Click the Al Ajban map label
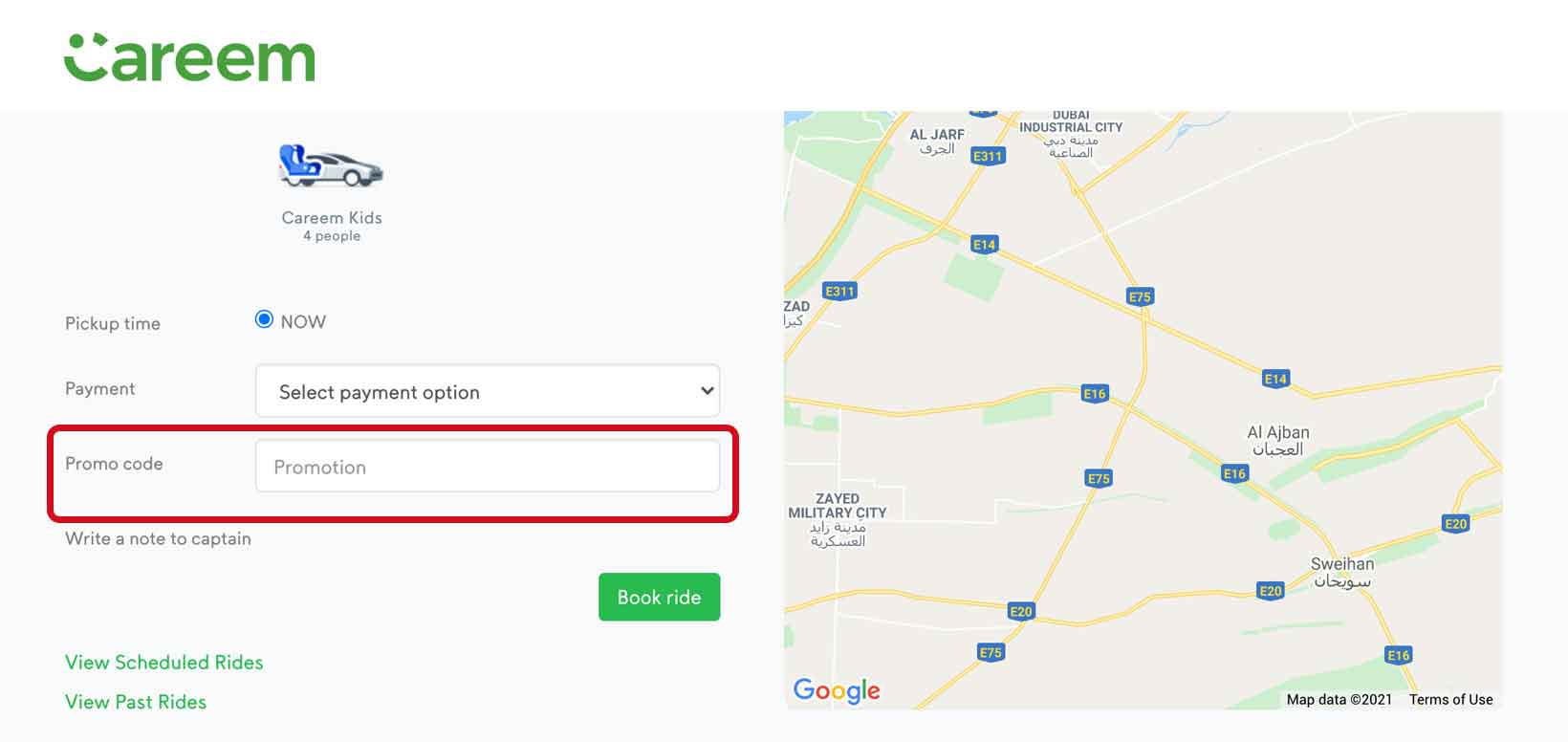 point(1278,440)
